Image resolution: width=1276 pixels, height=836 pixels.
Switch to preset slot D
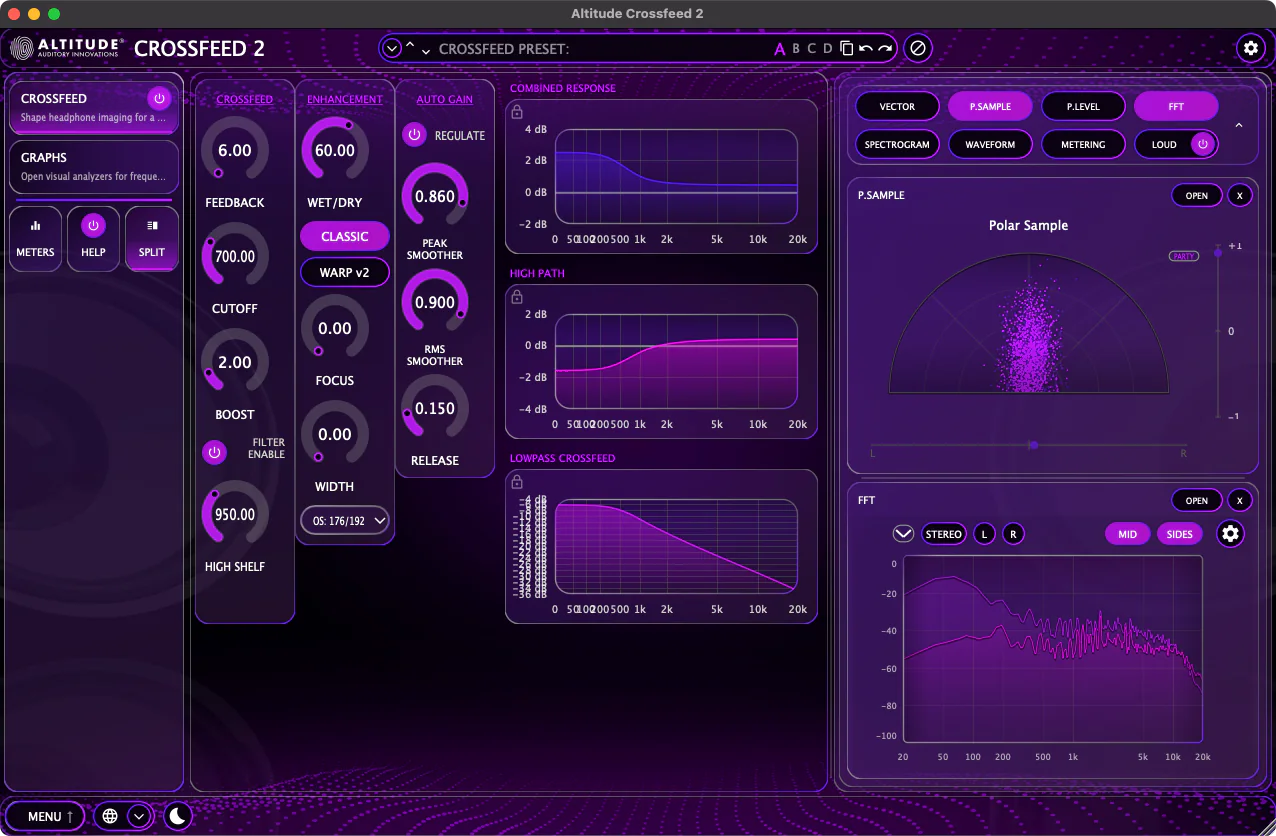tap(828, 48)
